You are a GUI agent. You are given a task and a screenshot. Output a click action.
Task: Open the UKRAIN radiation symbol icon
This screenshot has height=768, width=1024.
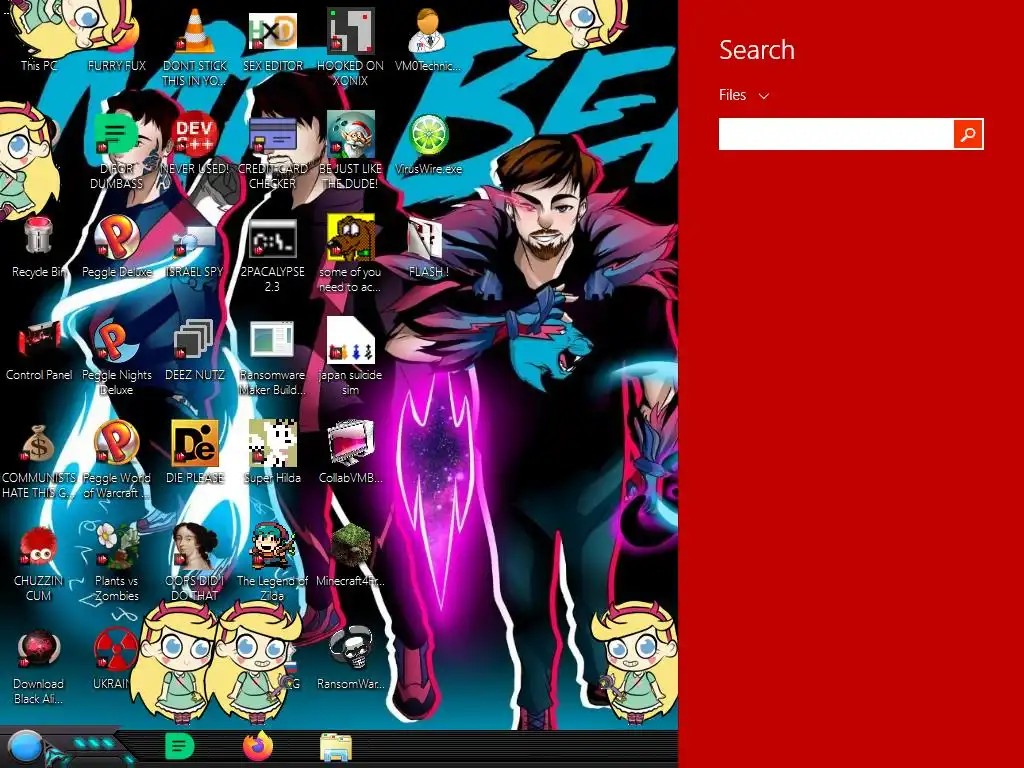point(115,649)
